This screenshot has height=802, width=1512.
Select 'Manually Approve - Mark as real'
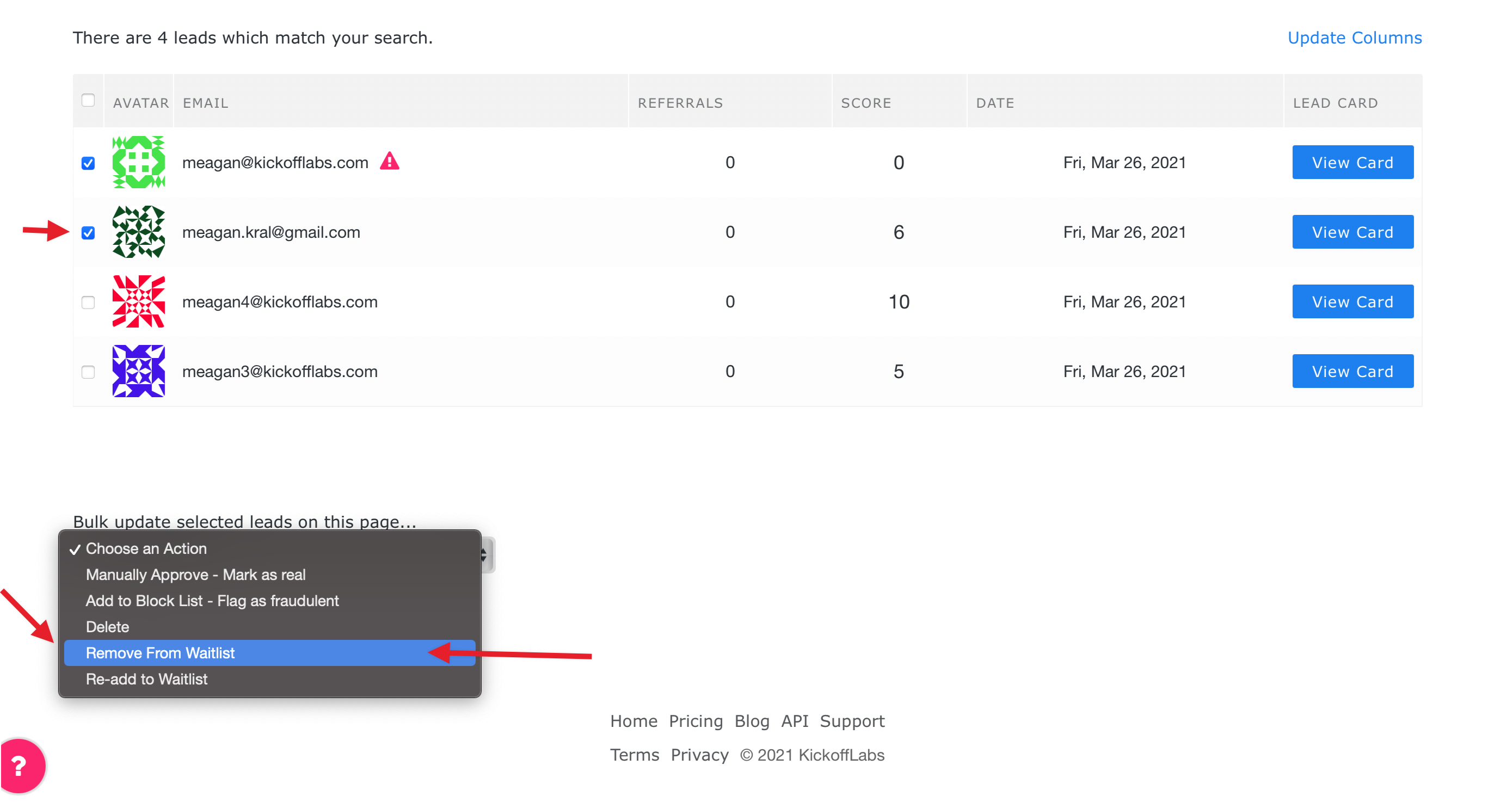269,575
